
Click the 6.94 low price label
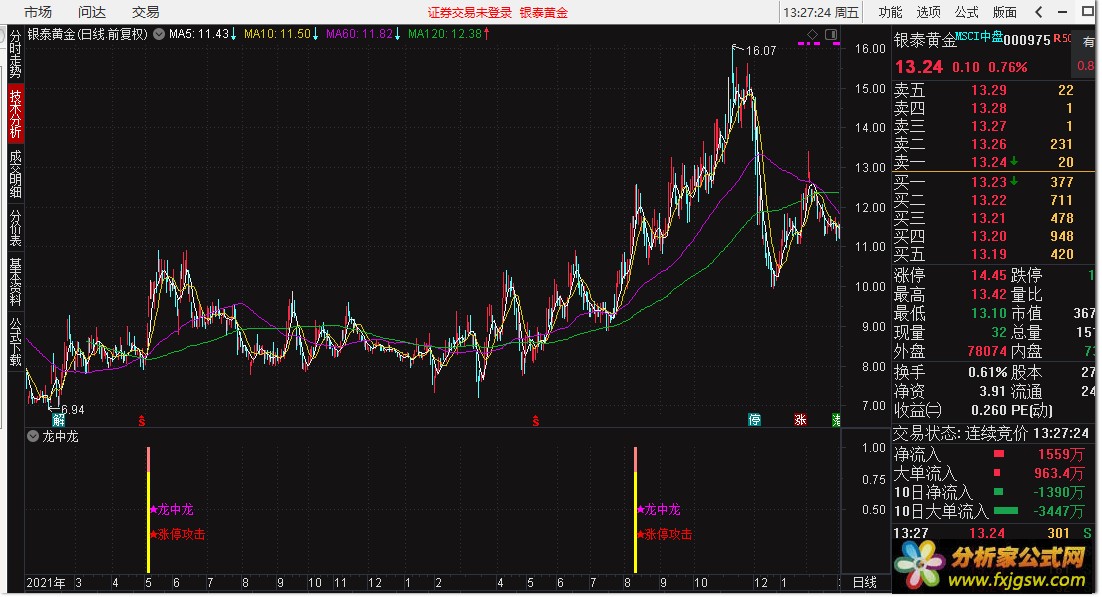pos(72,409)
